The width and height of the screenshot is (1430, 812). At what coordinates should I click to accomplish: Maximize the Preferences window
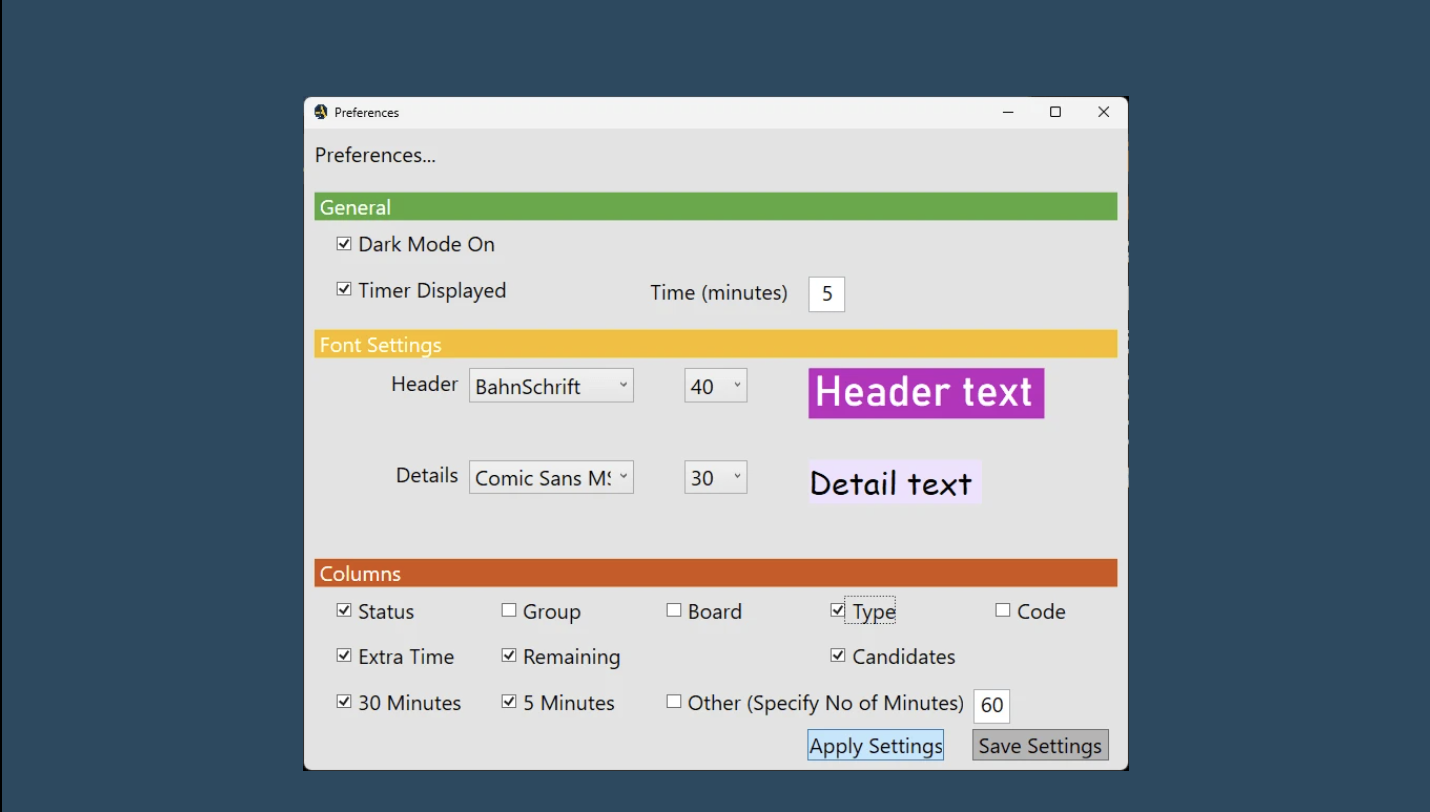1055,112
